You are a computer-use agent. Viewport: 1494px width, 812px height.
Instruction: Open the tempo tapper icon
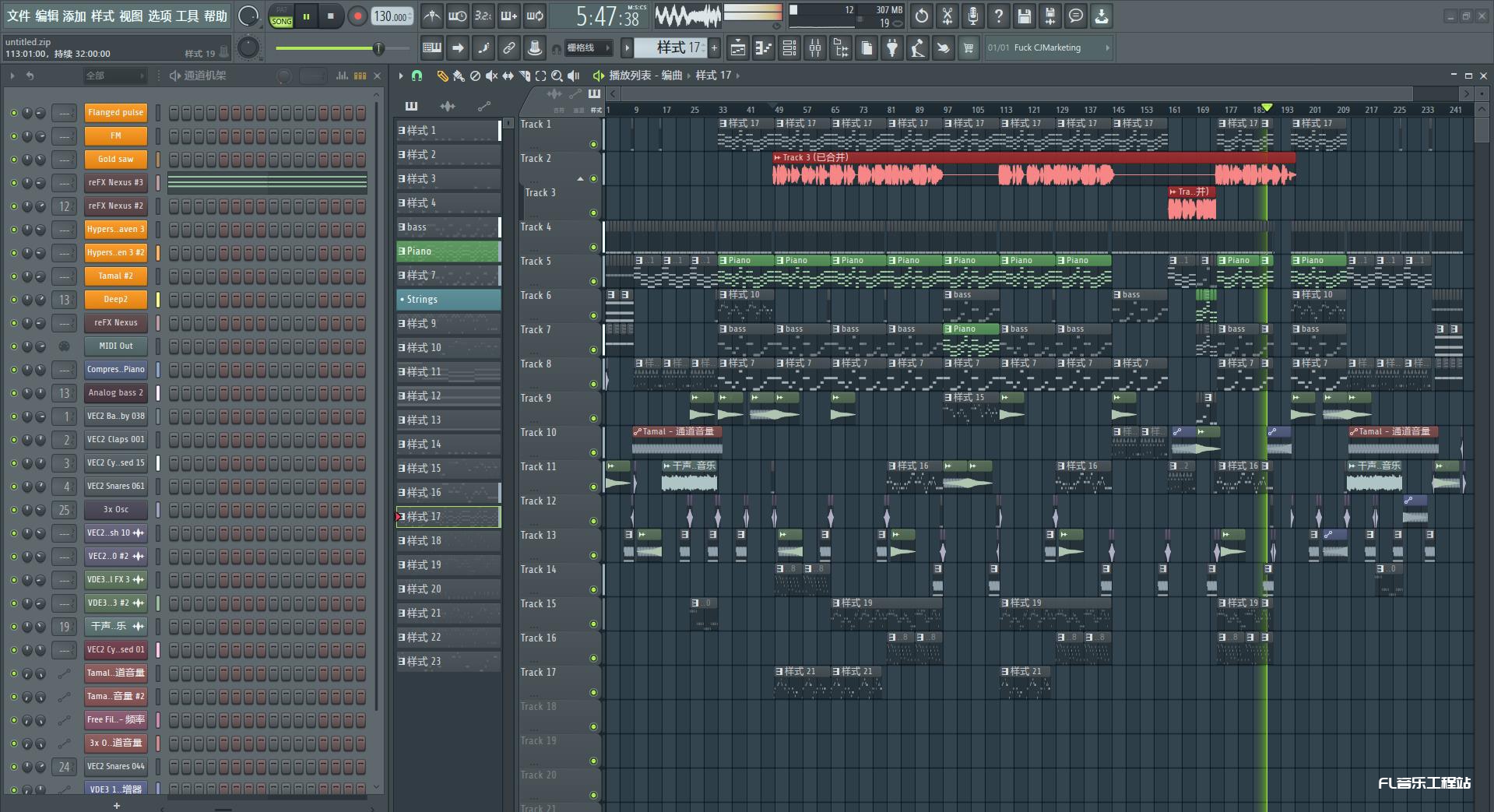[x=918, y=48]
